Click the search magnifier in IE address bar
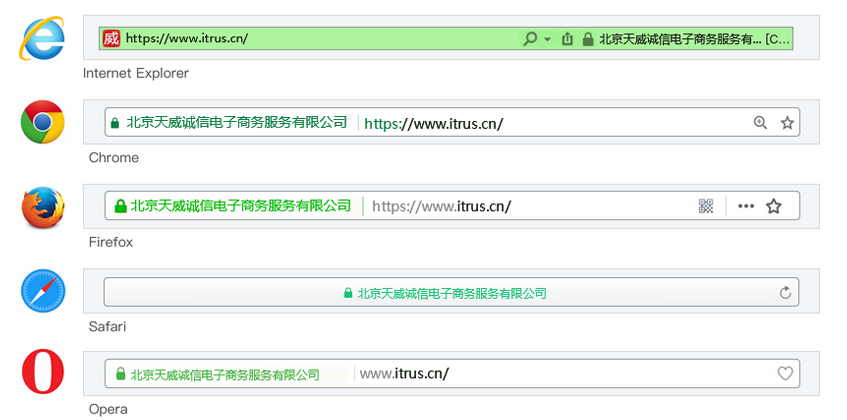Screen dimensions: 847x420 (x=530, y=39)
